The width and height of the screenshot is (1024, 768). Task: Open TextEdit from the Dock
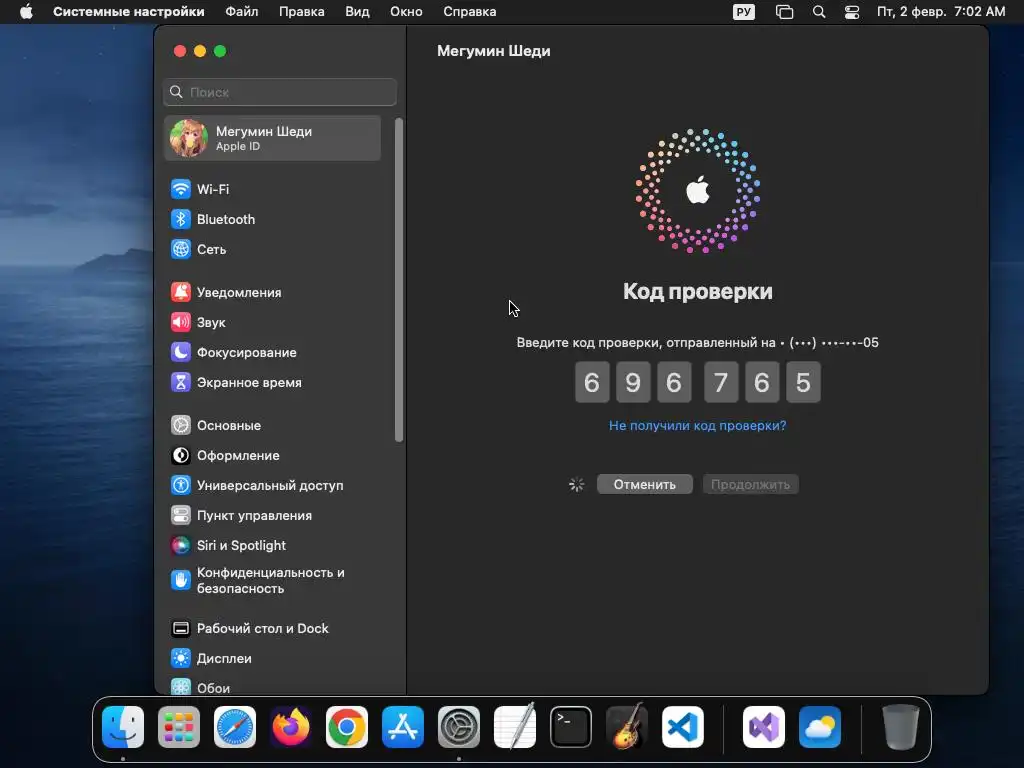click(x=515, y=727)
